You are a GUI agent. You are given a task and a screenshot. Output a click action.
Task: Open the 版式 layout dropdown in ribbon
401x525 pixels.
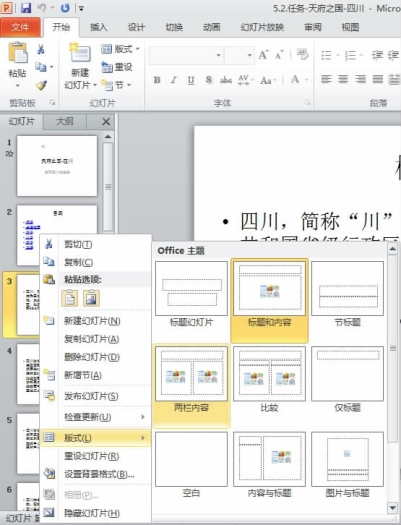tap(120, 49)
